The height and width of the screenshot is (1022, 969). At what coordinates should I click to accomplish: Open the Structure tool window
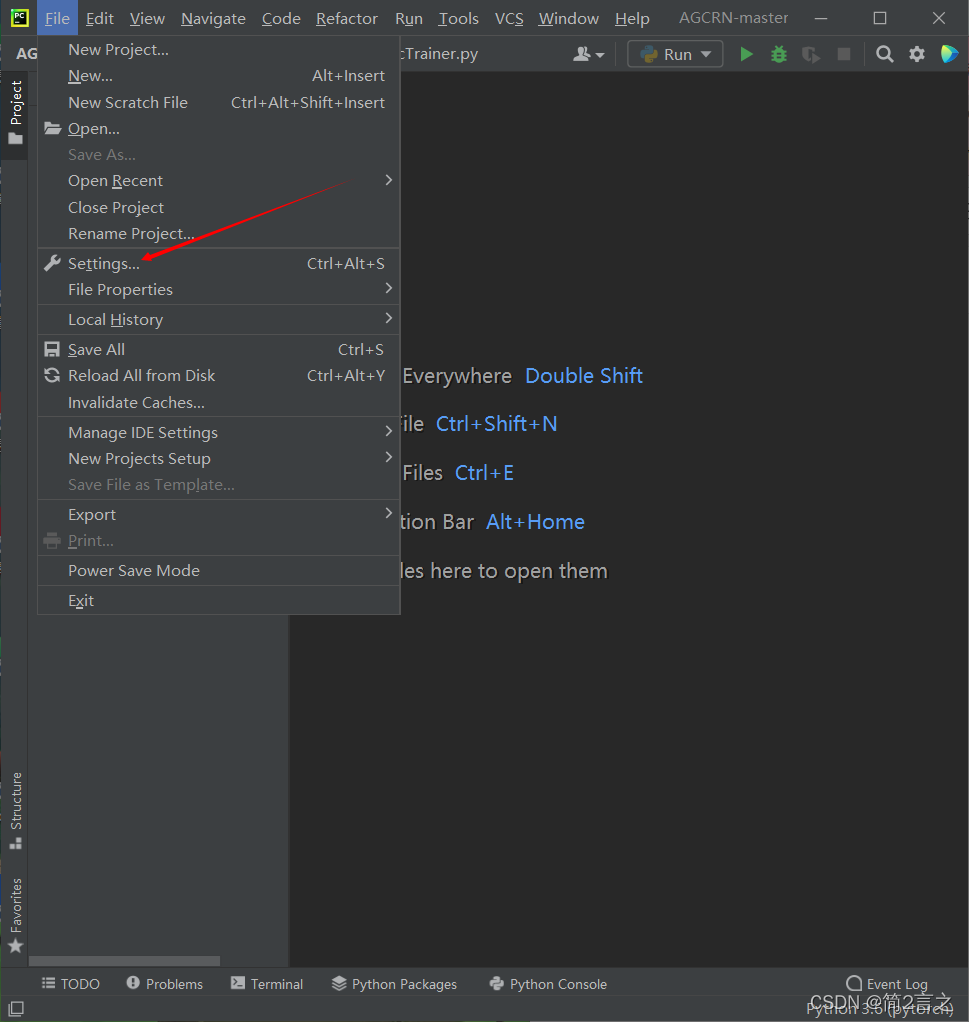16,811
